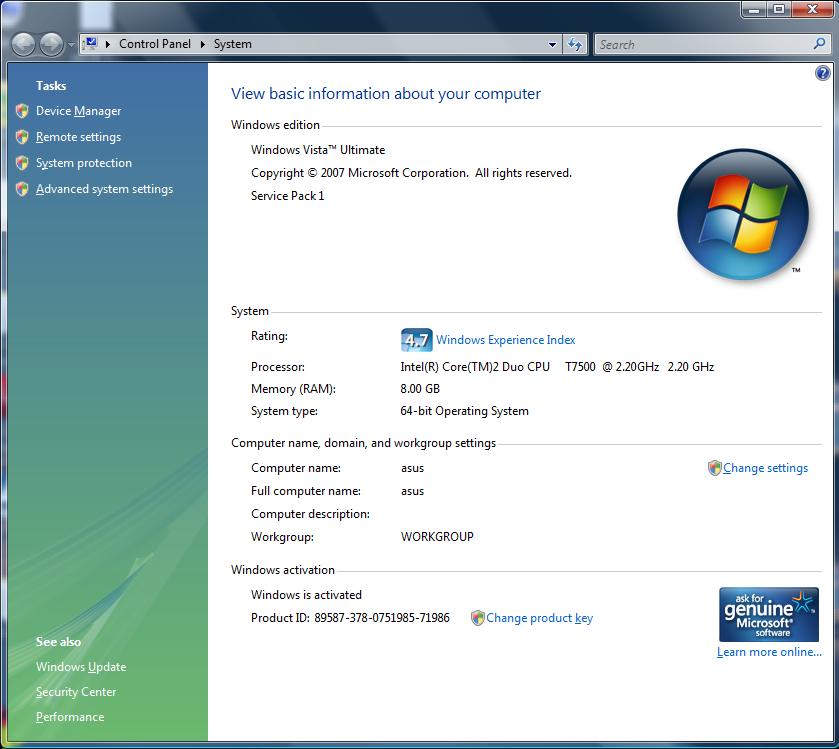
Task: Click the Refresh button beside address bar
Action: 575,44
